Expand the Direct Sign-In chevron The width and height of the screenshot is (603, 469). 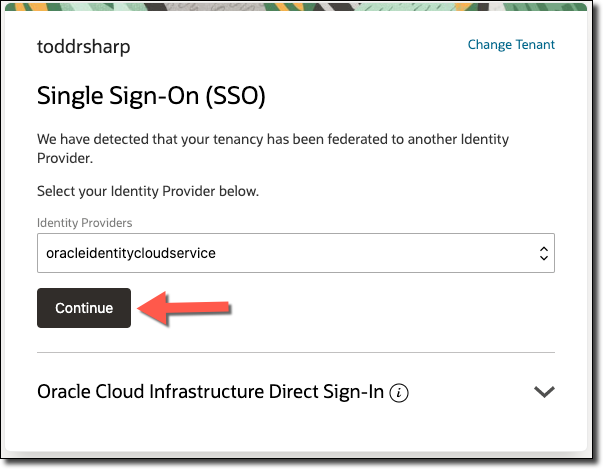click(x=544, y=392)
